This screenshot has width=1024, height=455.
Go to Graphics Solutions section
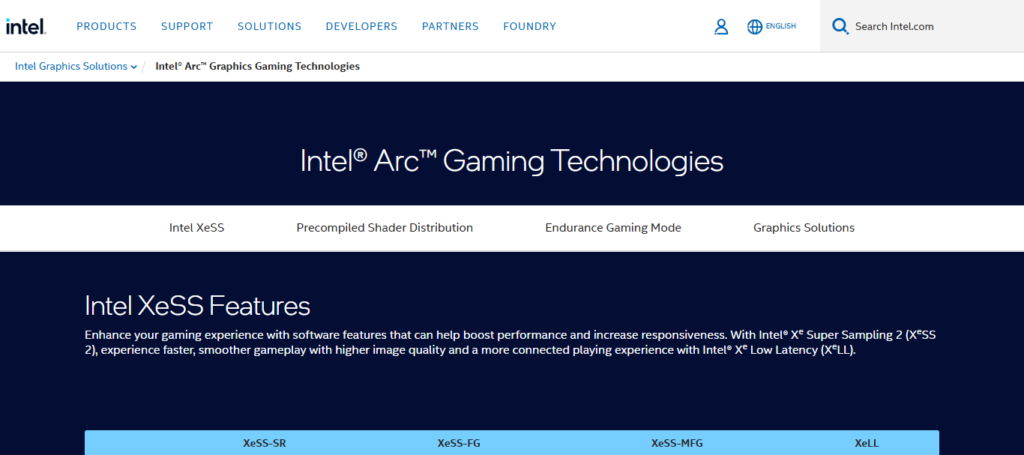pyautogui.click(x=804, y=228)
